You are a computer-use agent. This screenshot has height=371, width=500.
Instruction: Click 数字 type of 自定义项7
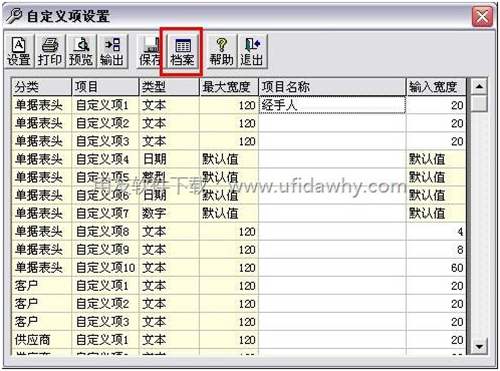point(169,213)
